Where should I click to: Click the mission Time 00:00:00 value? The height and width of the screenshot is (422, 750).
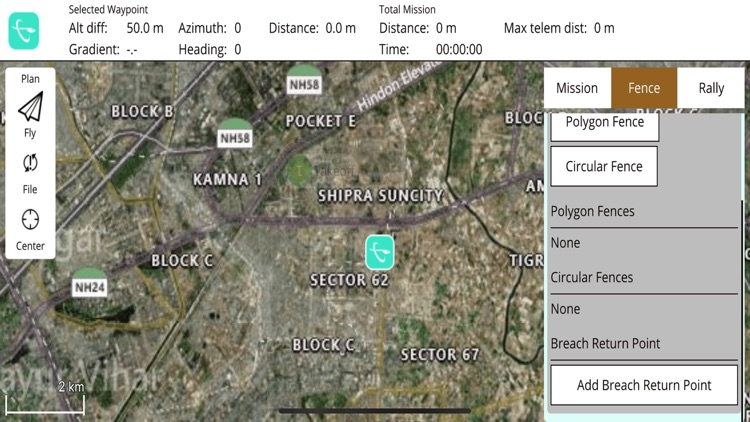click(x=459, y=49)
